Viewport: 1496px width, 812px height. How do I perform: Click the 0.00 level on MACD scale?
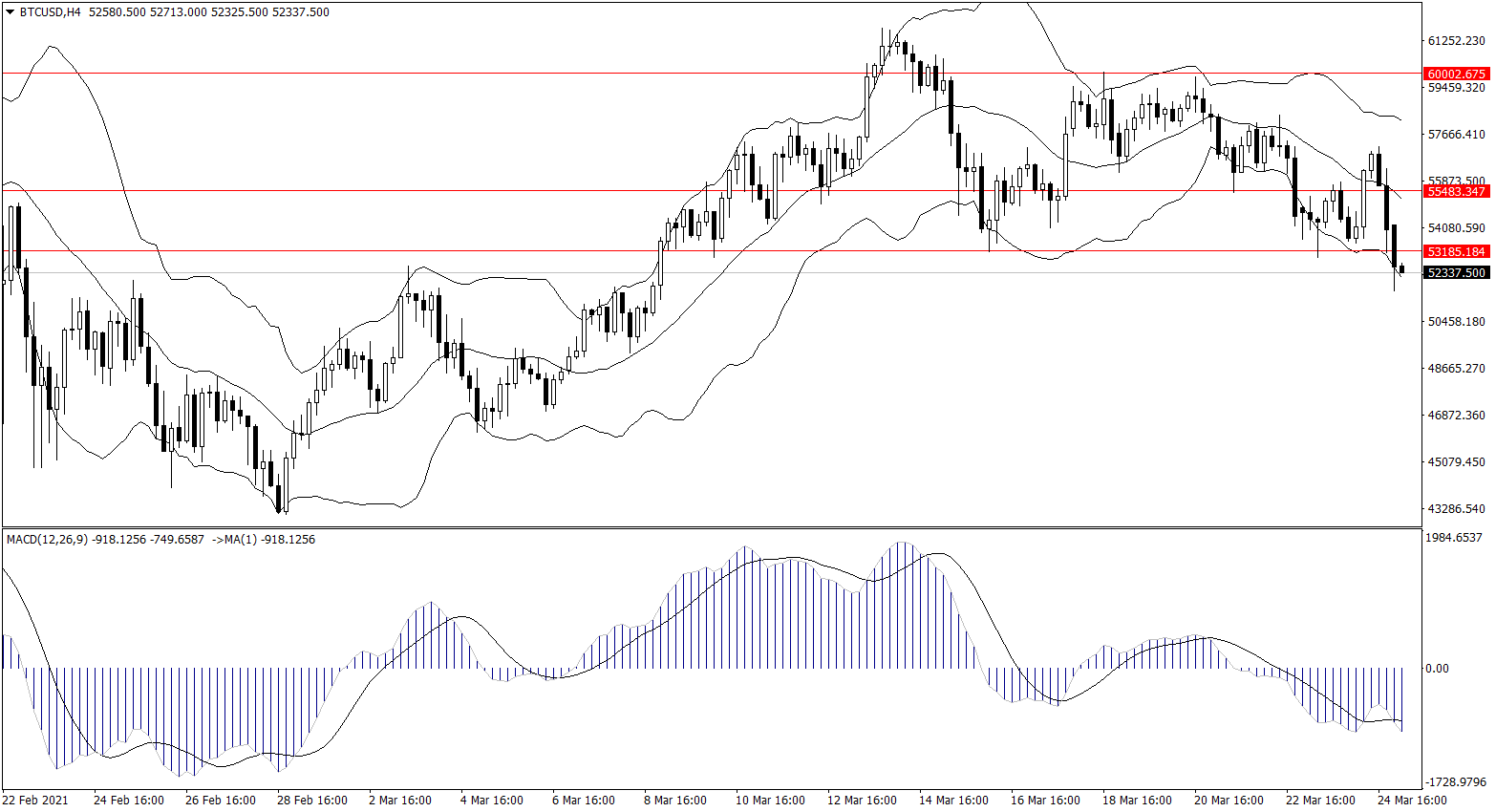tap(1437, 669)
